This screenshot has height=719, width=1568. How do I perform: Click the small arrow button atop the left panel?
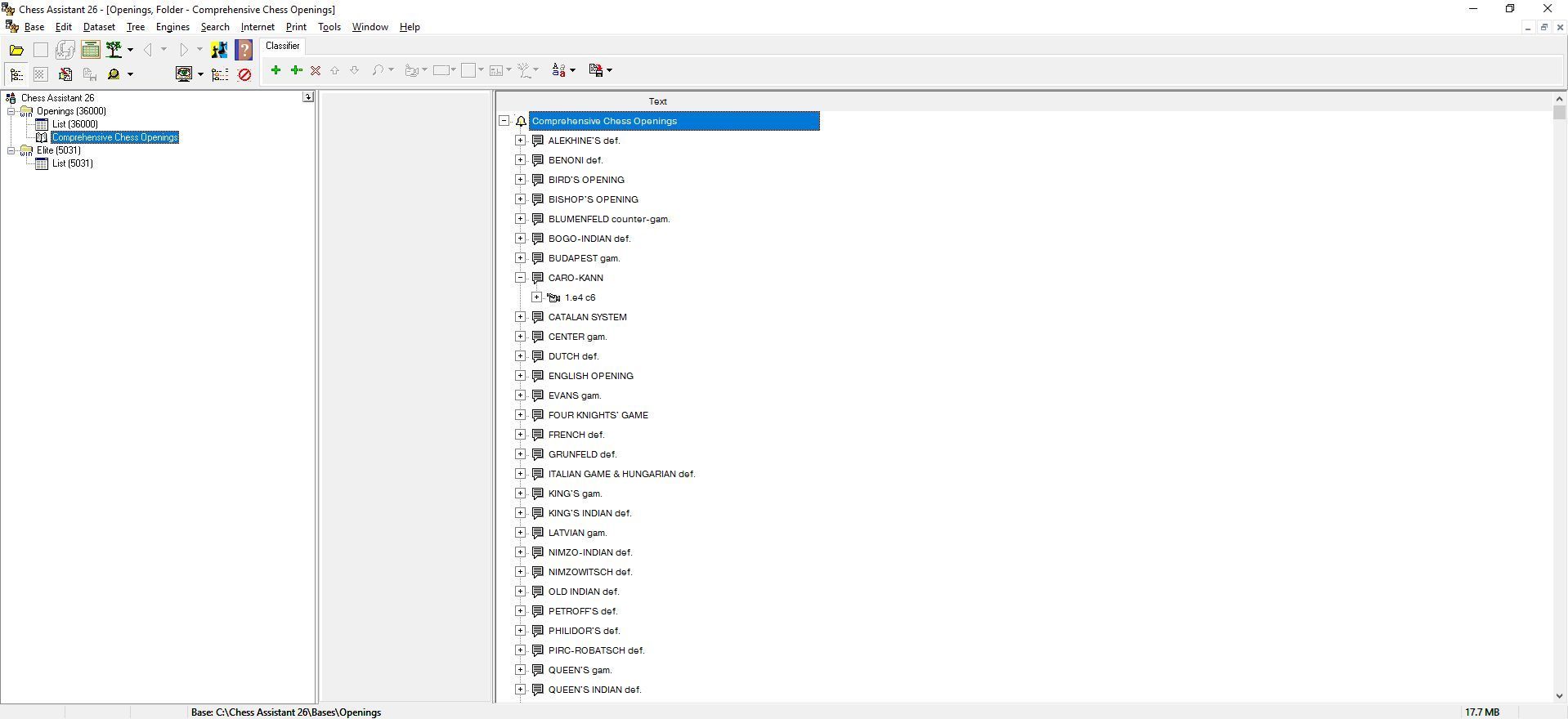pyautogui.click(x=308, y=97)
